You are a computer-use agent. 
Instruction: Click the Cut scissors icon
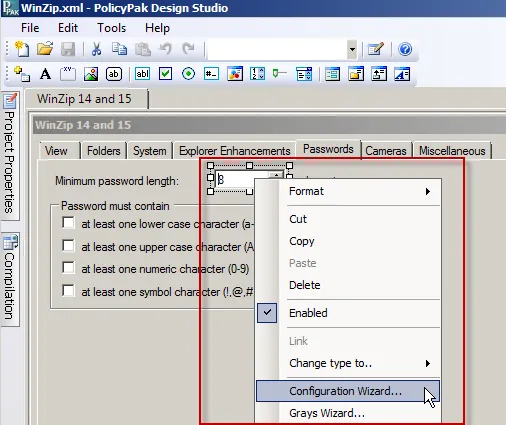[x=96, y=49]
